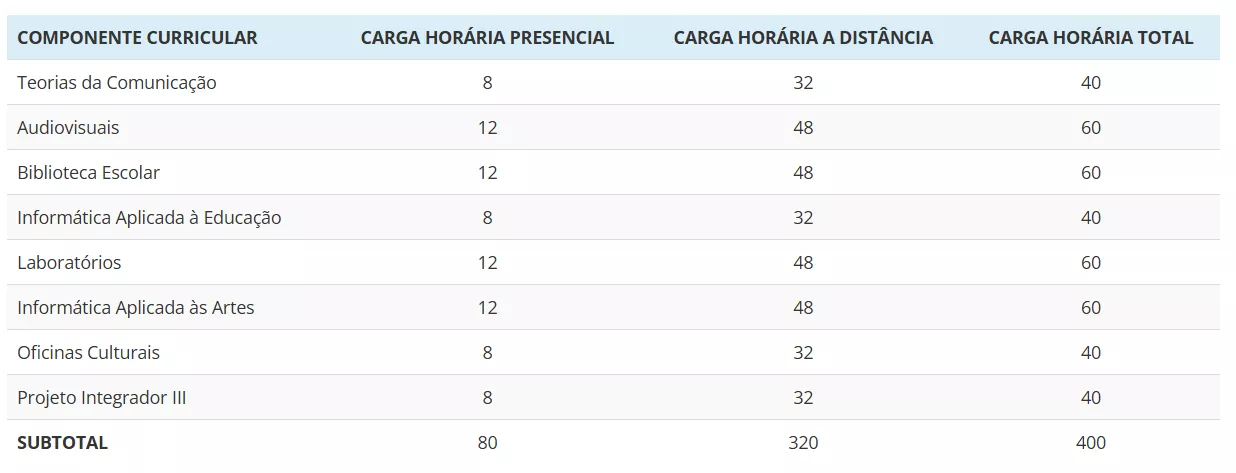The image size is (1236, 473).
Task: Click the CARGA HORÁRIA PRESENCIAL header
Action: click(x=487, y=38)
